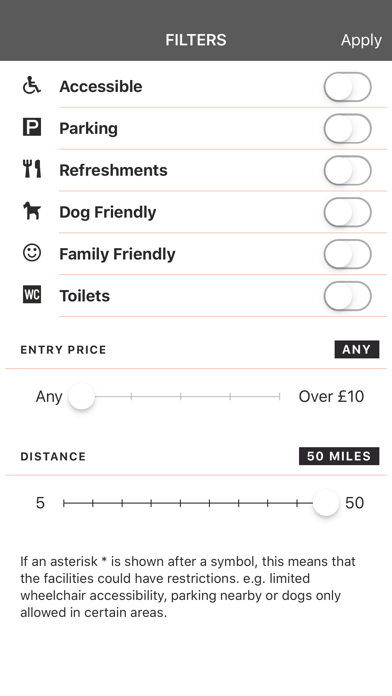Screen dimensions: 392x696
Task: Enable the Dog Friendly switch
Action: point(347,212)
